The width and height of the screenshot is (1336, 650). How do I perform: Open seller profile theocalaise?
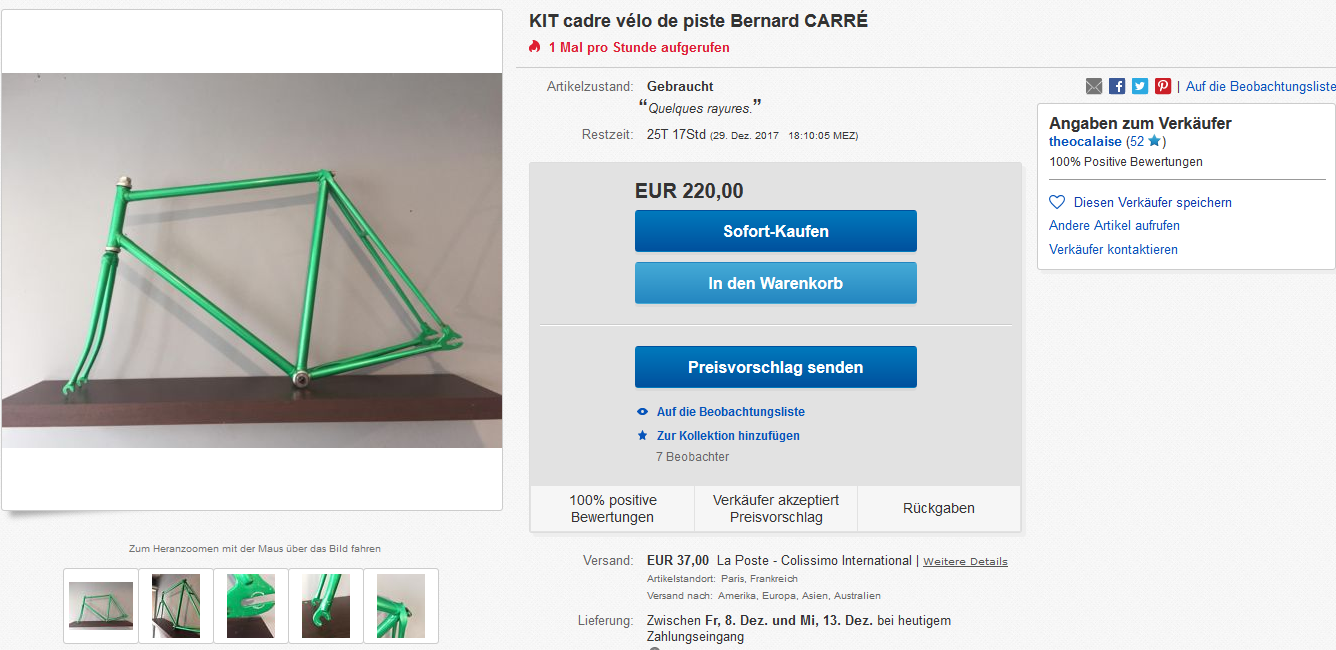click(x=1085, y=142)
